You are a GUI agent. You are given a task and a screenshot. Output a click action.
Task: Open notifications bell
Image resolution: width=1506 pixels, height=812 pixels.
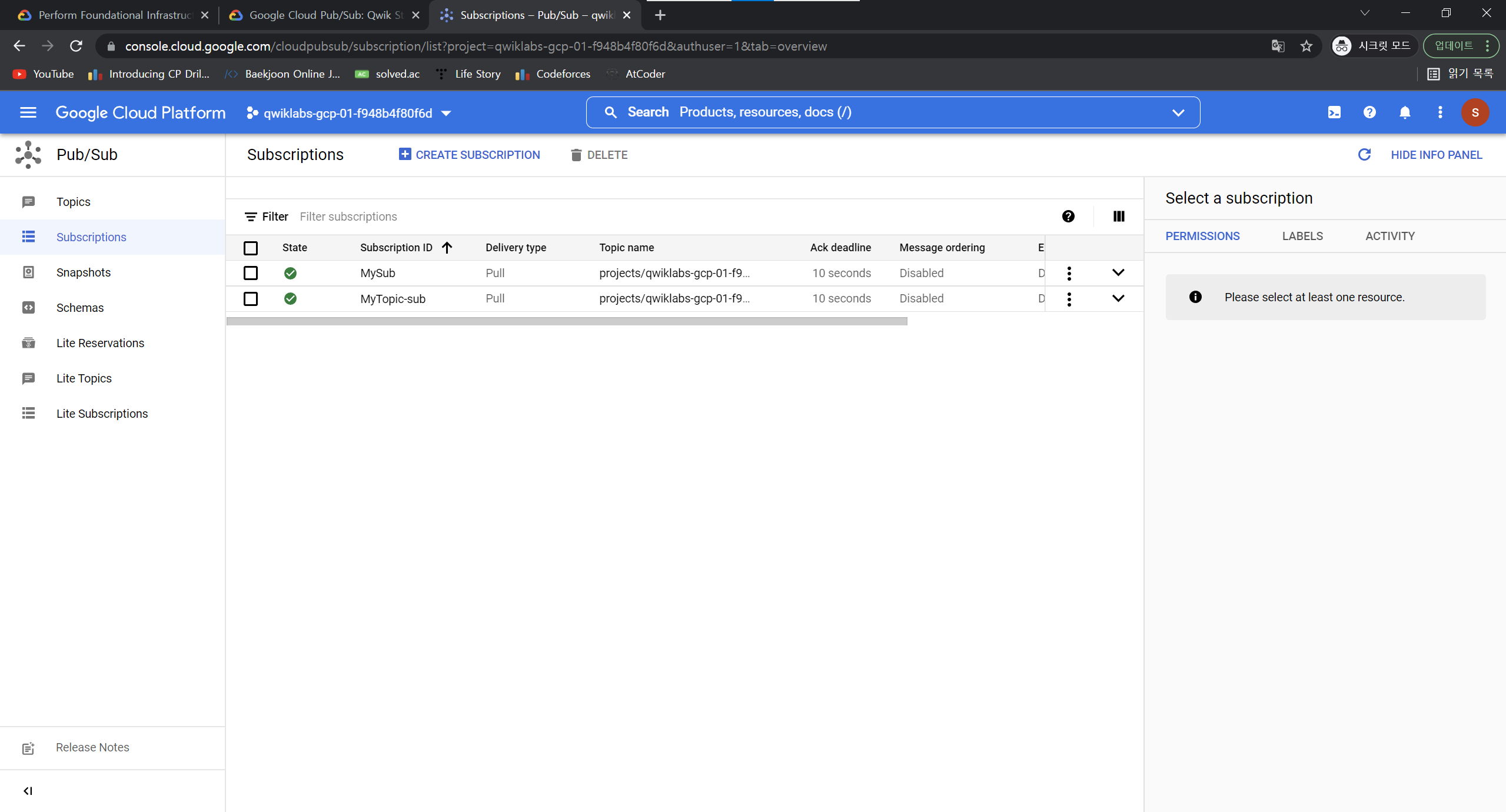click(x=1405, y=112)
